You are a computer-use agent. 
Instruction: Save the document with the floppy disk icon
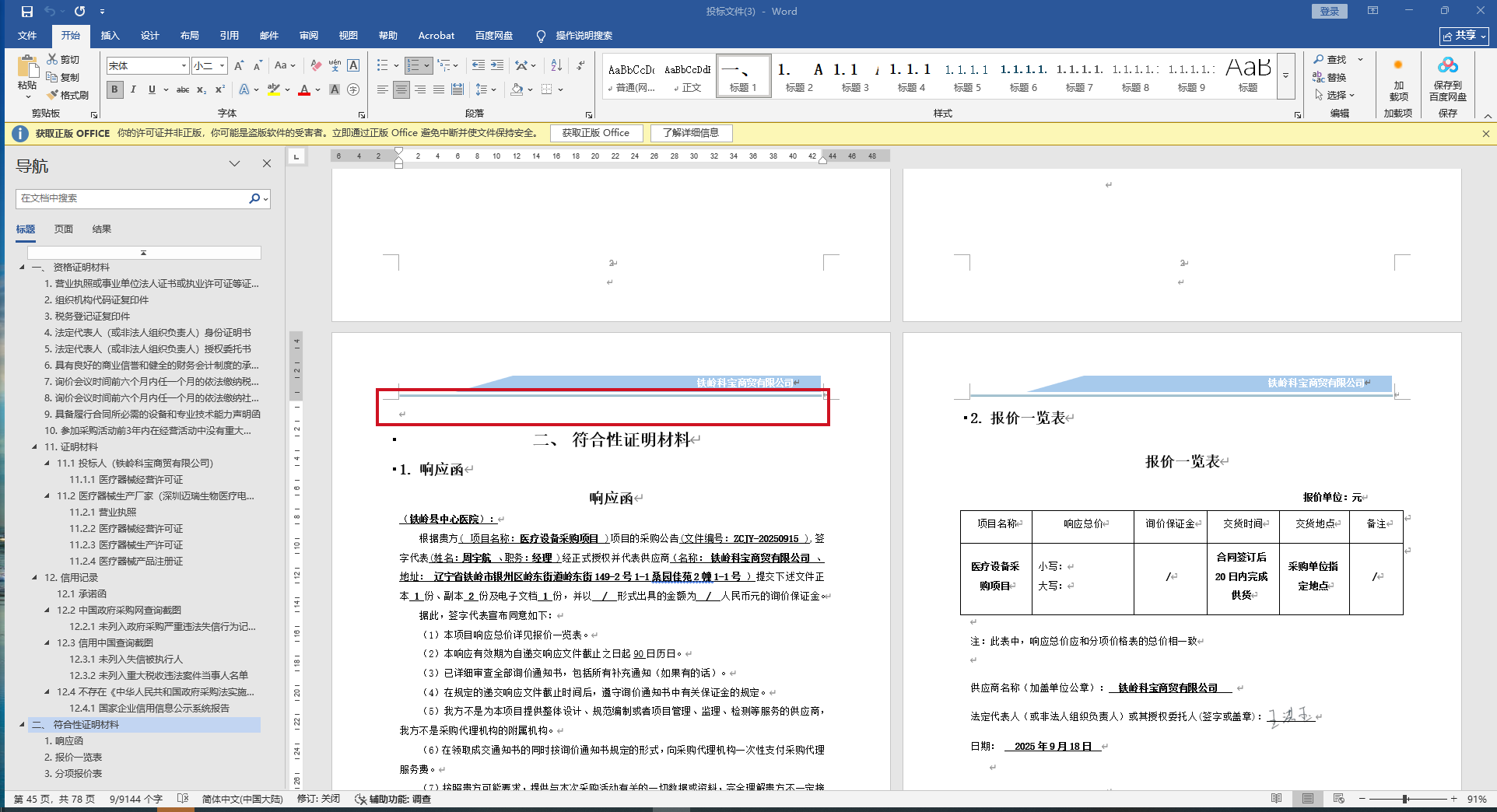pos(27,12)
